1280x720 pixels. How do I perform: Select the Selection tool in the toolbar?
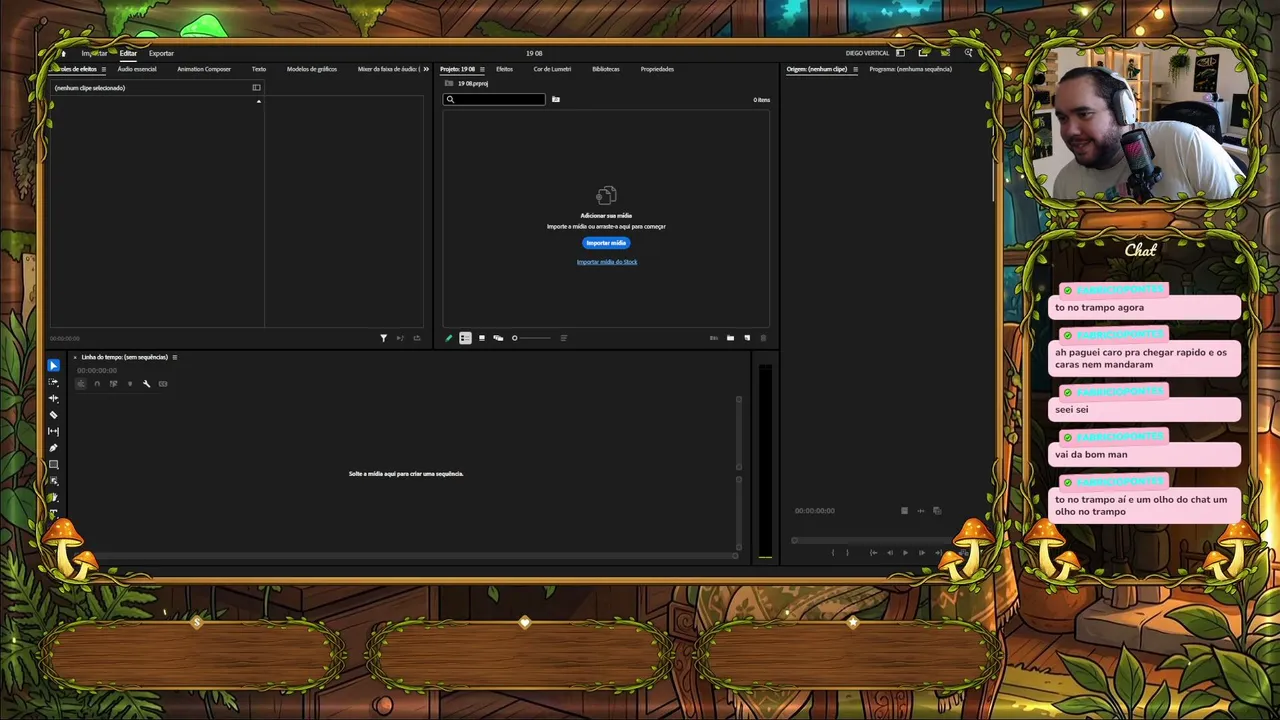[x=54, y=366]
